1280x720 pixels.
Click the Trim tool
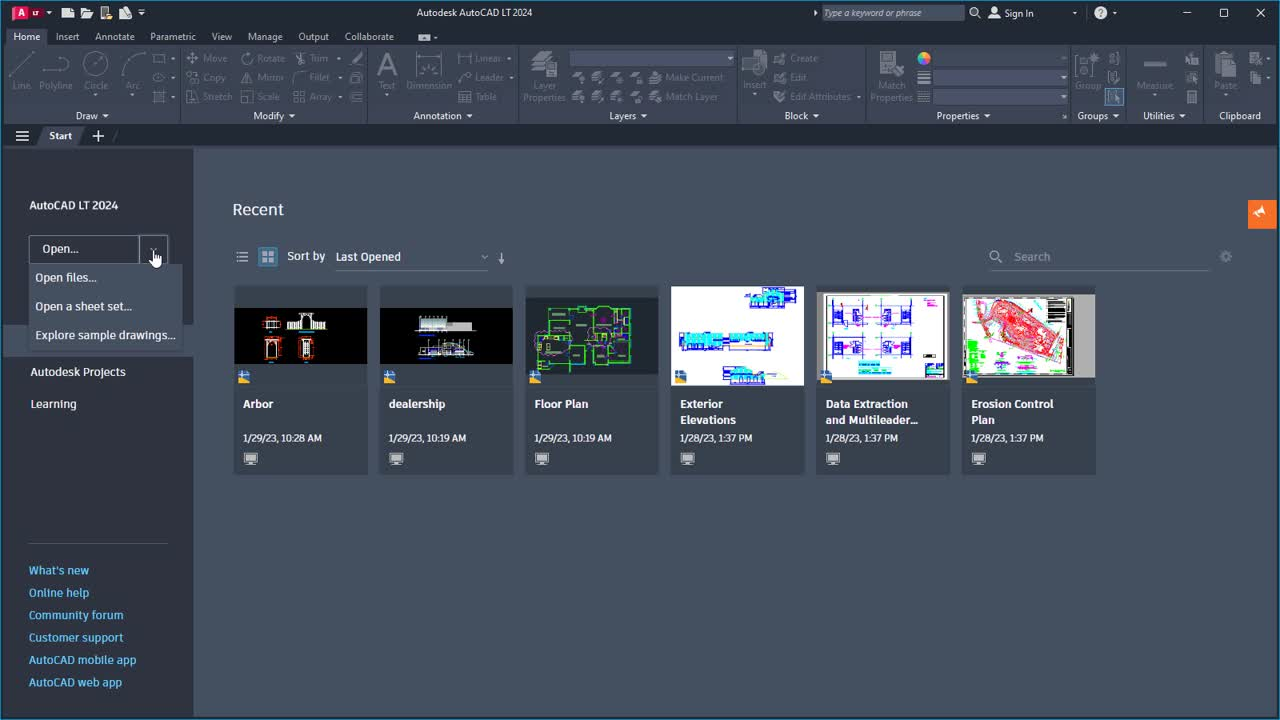[312, 58]
